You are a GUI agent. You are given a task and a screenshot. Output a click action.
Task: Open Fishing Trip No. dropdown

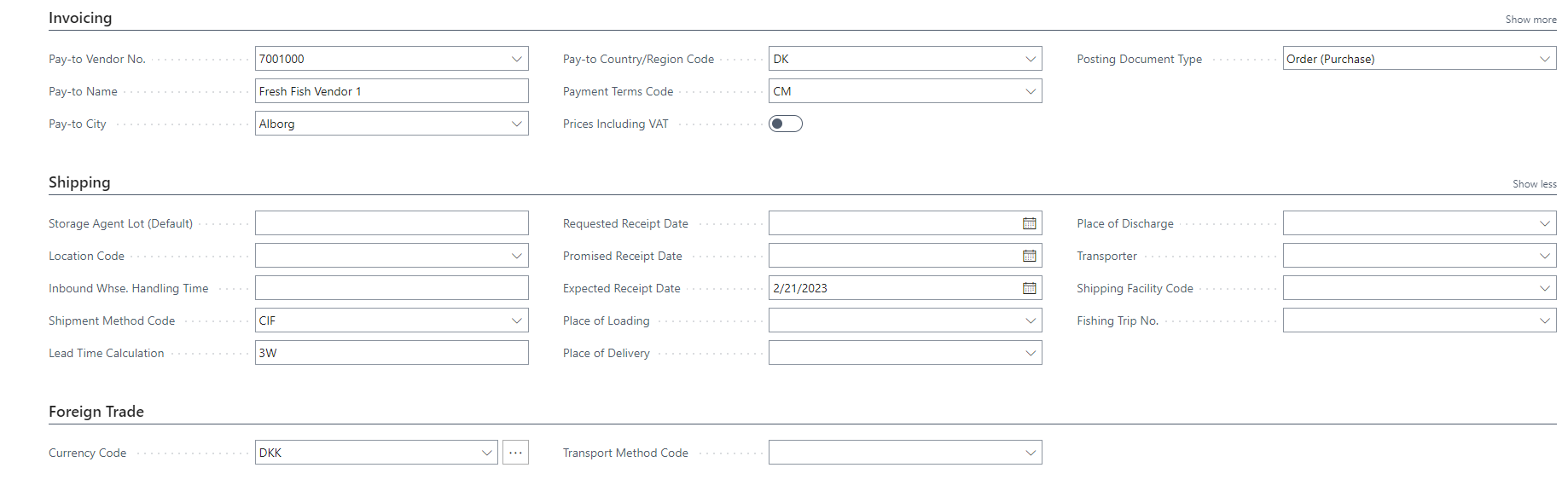[x=1544, y=320]
